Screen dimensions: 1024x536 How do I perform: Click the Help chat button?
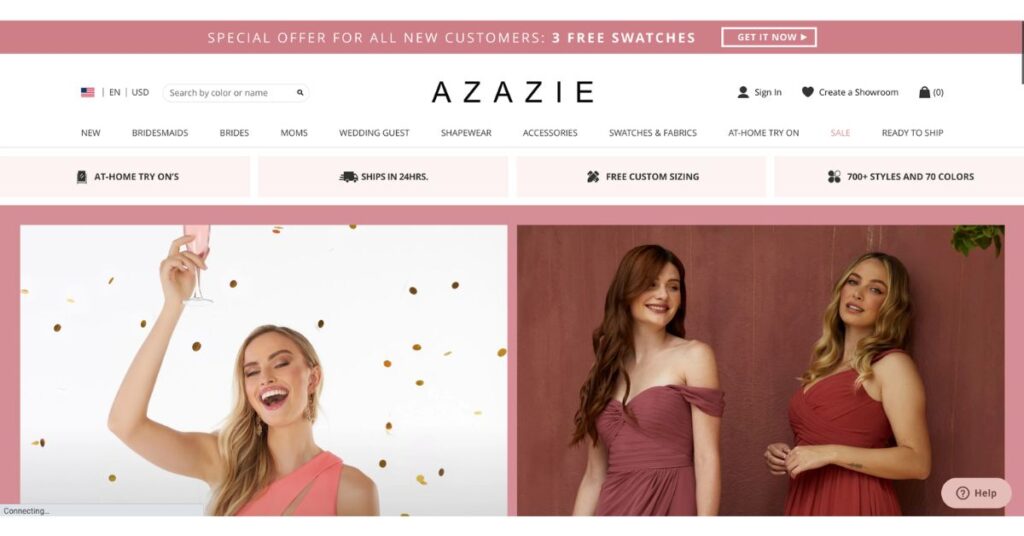click(976, 493)
